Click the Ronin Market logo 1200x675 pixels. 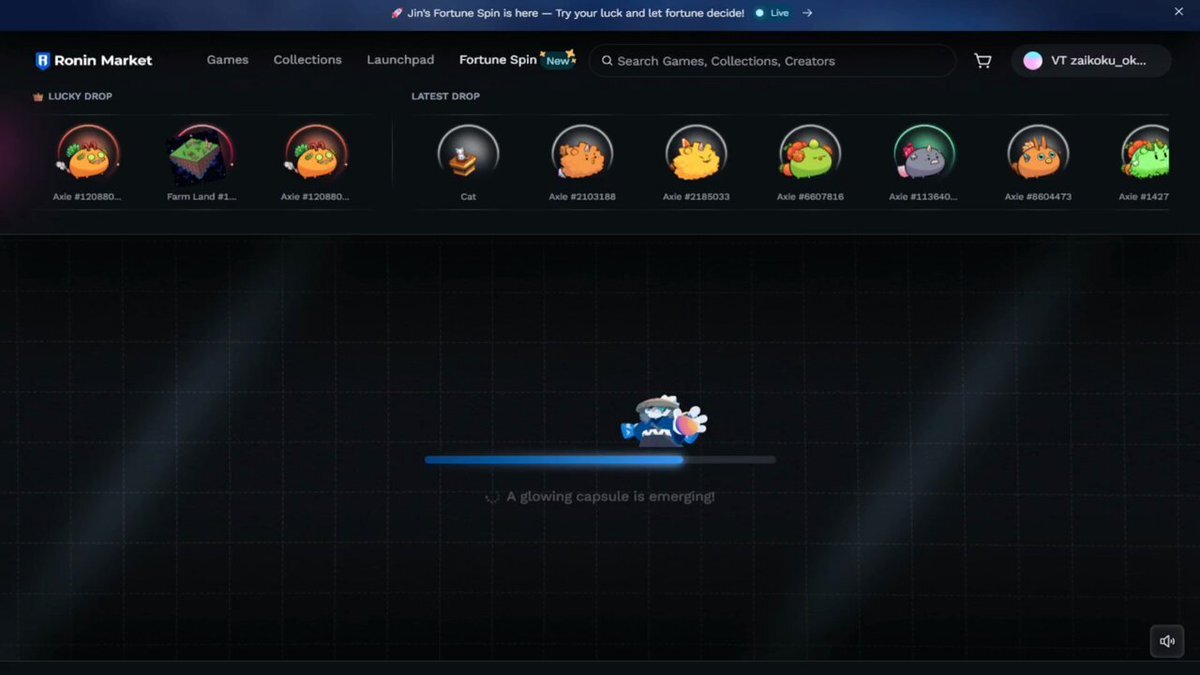point(94,61)
